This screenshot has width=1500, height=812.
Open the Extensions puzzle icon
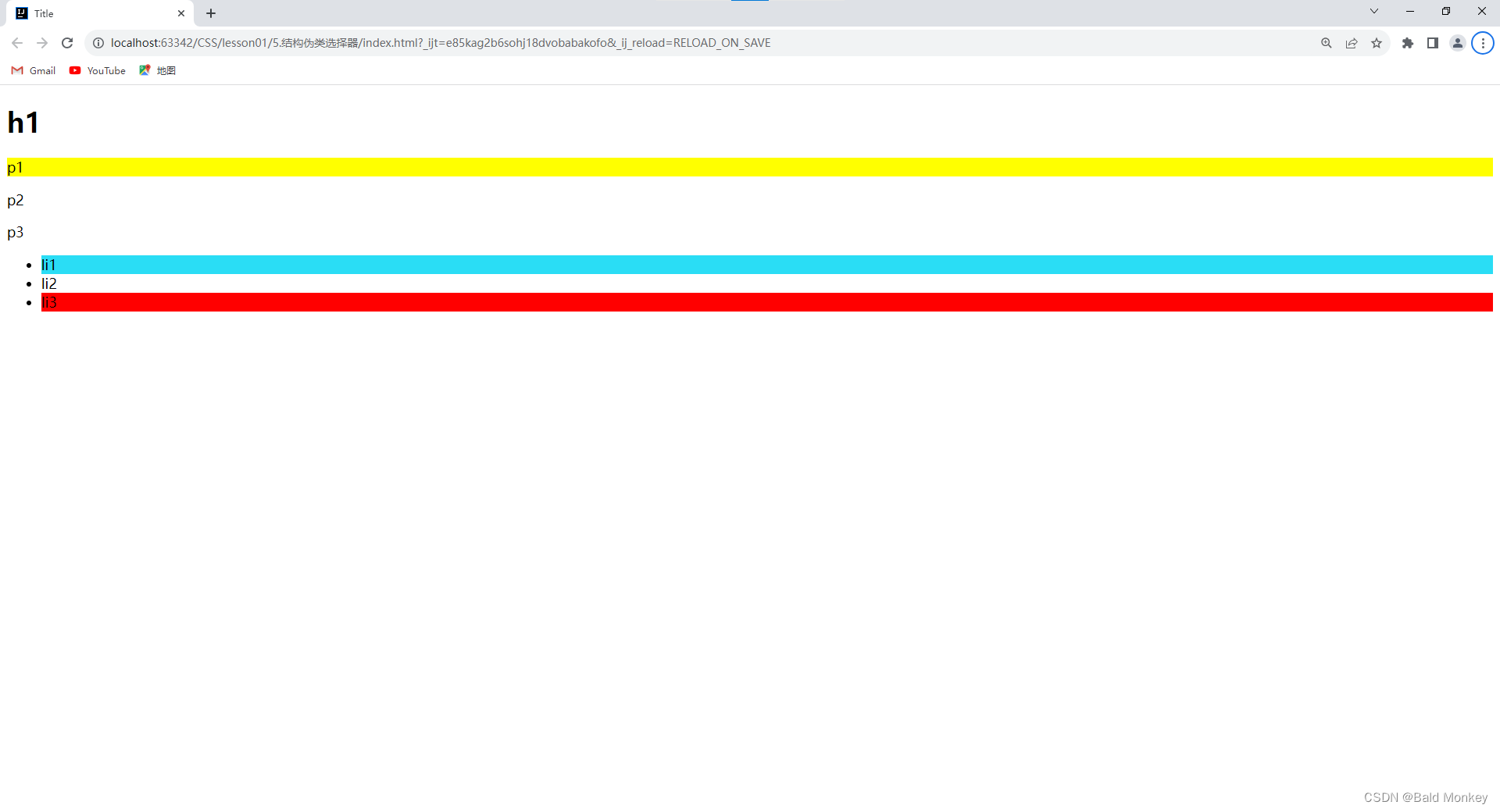pyautogui.click(x=1408, y=43)
